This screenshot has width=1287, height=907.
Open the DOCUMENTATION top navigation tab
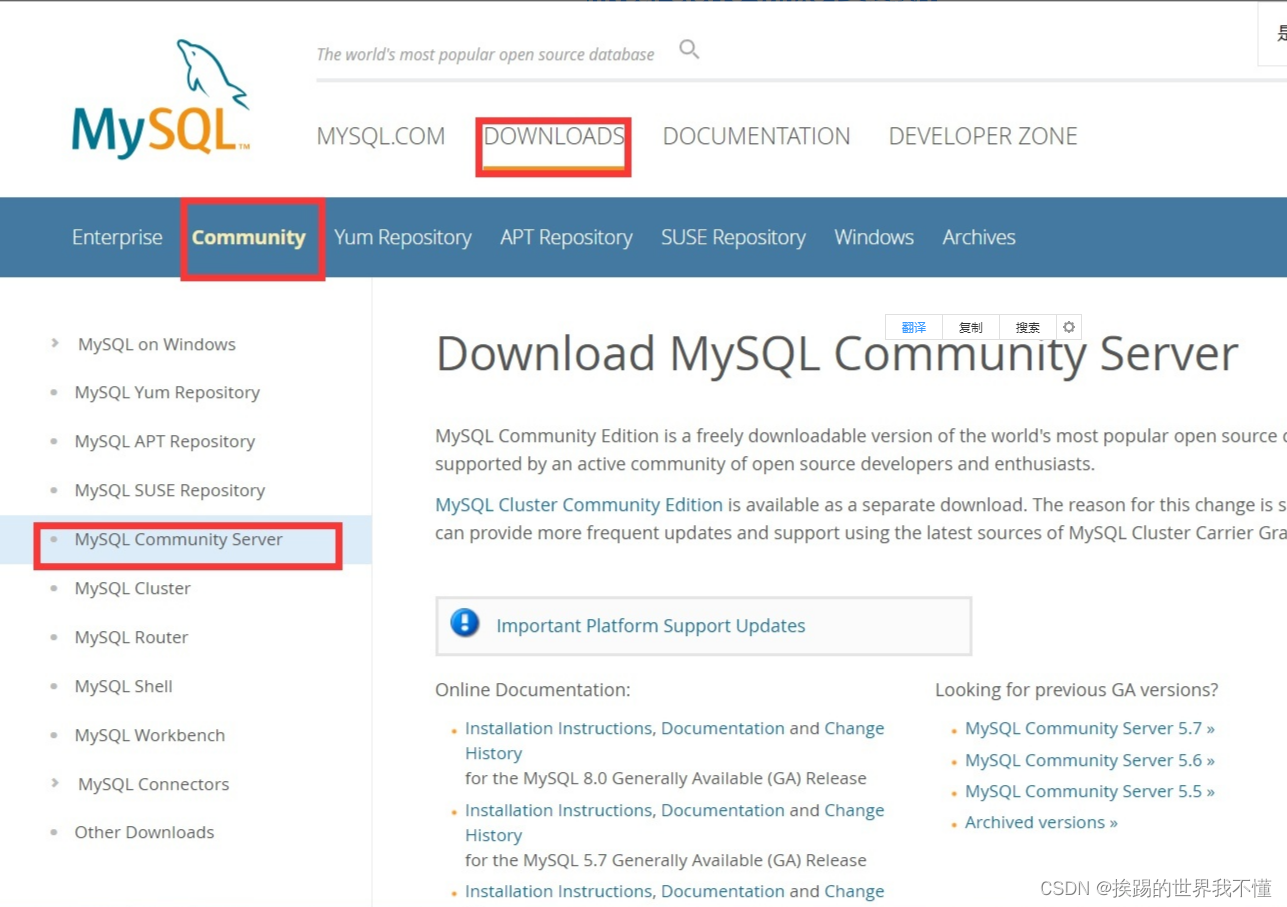[x=757, y=136]
